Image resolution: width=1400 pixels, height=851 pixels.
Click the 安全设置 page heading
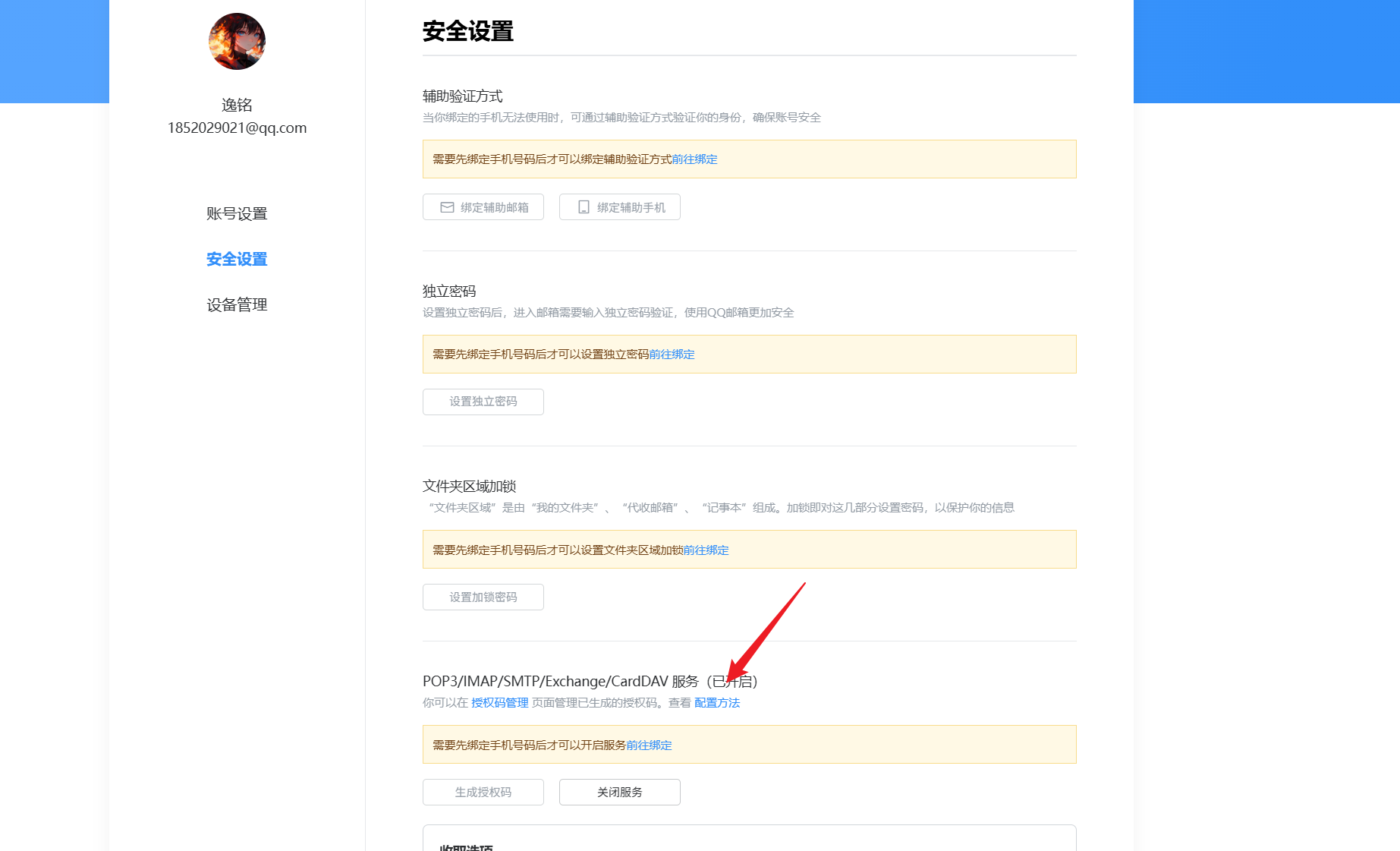(468, 31)
